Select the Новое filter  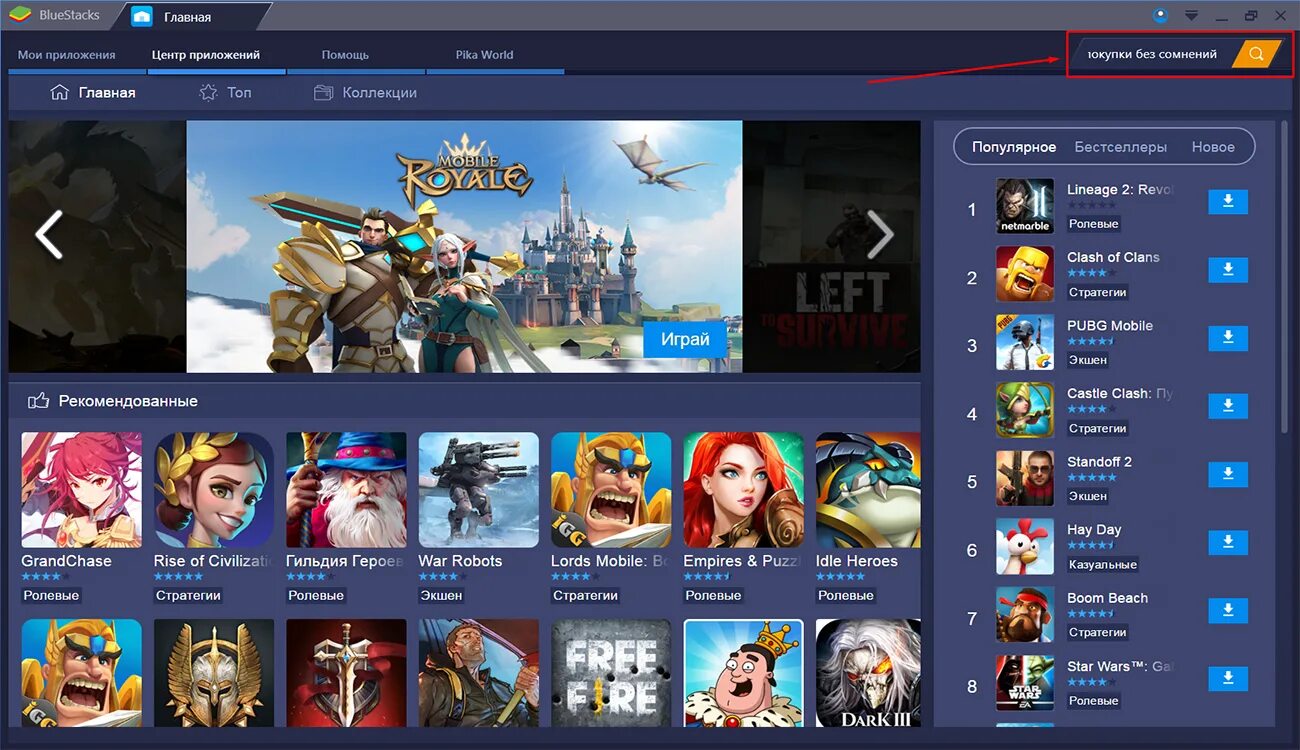coord(1213,147)
